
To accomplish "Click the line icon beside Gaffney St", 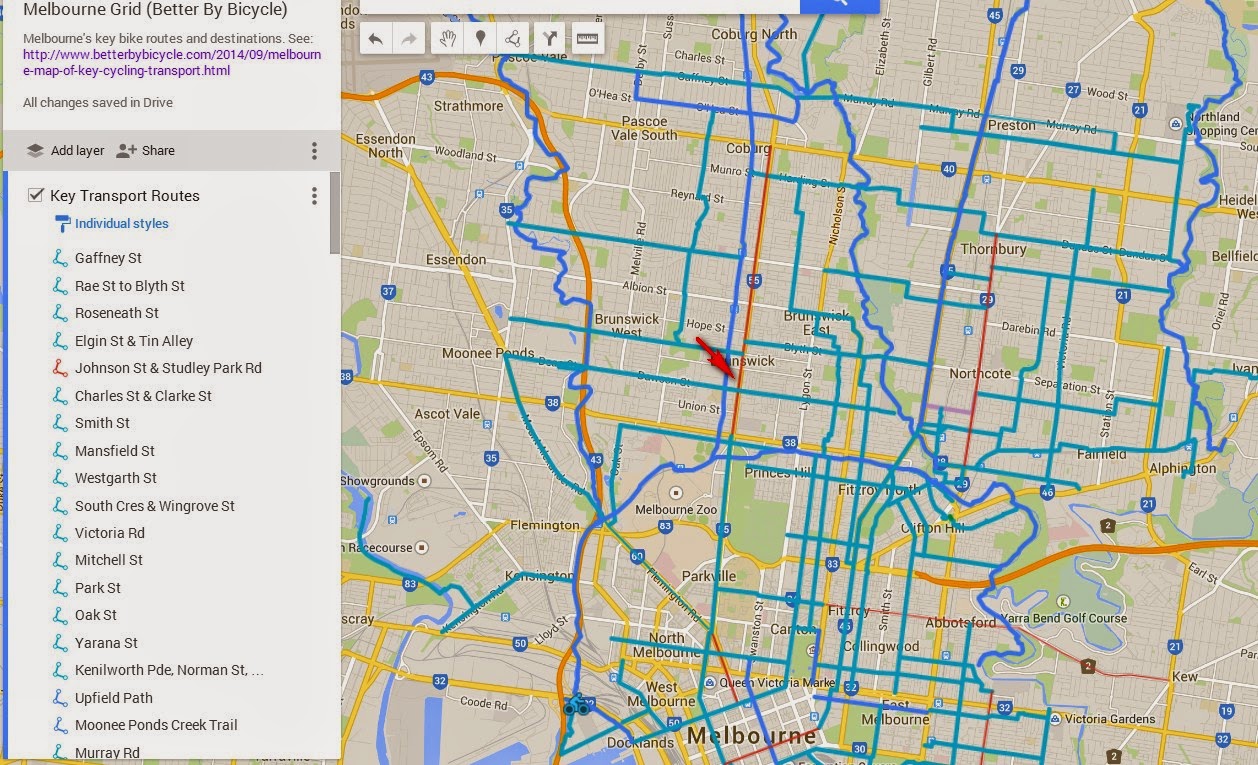I will click(x=60, y=258).
